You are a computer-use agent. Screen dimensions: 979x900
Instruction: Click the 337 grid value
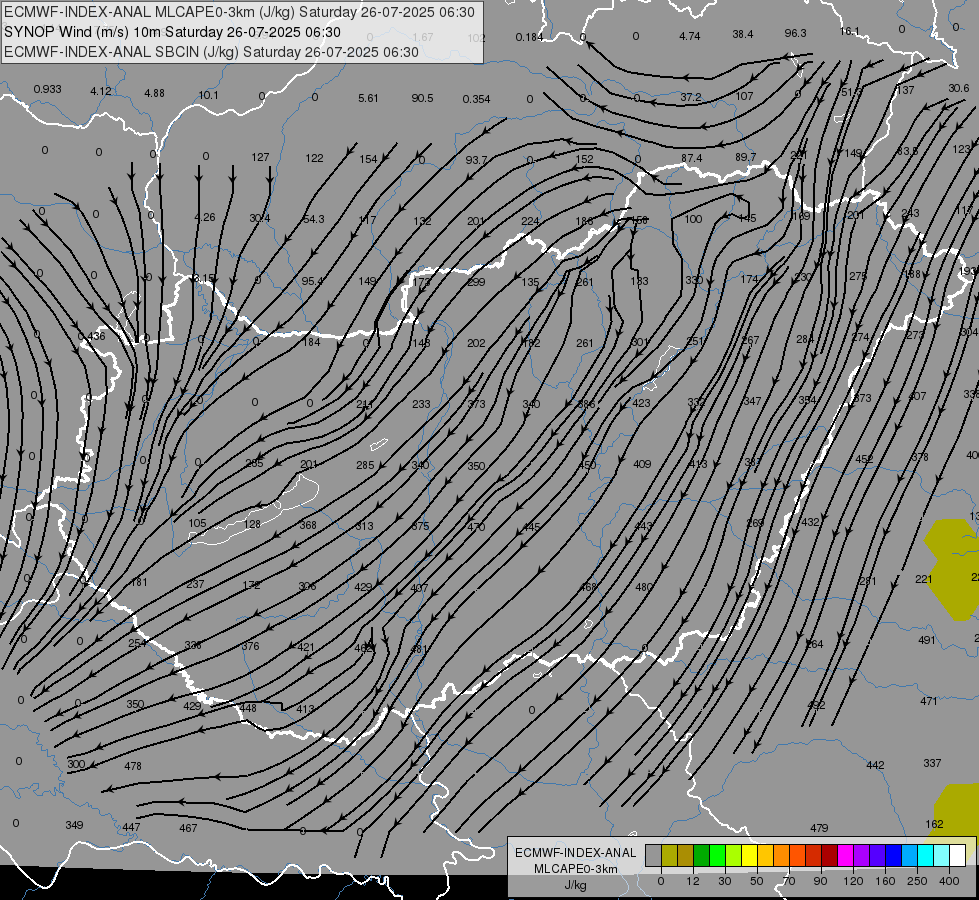click(x=932, y=763)
